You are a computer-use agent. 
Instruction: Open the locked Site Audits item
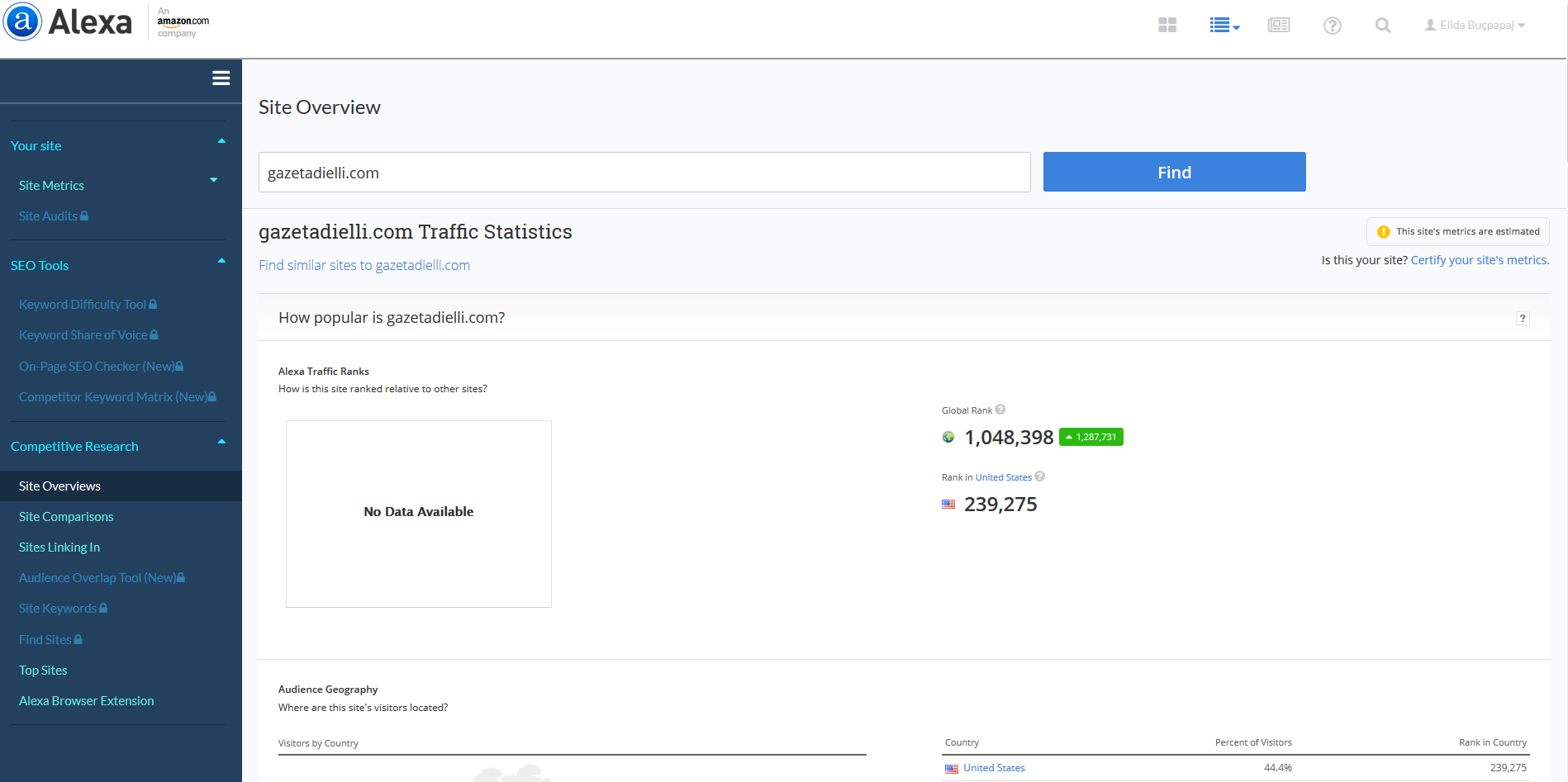54,216
